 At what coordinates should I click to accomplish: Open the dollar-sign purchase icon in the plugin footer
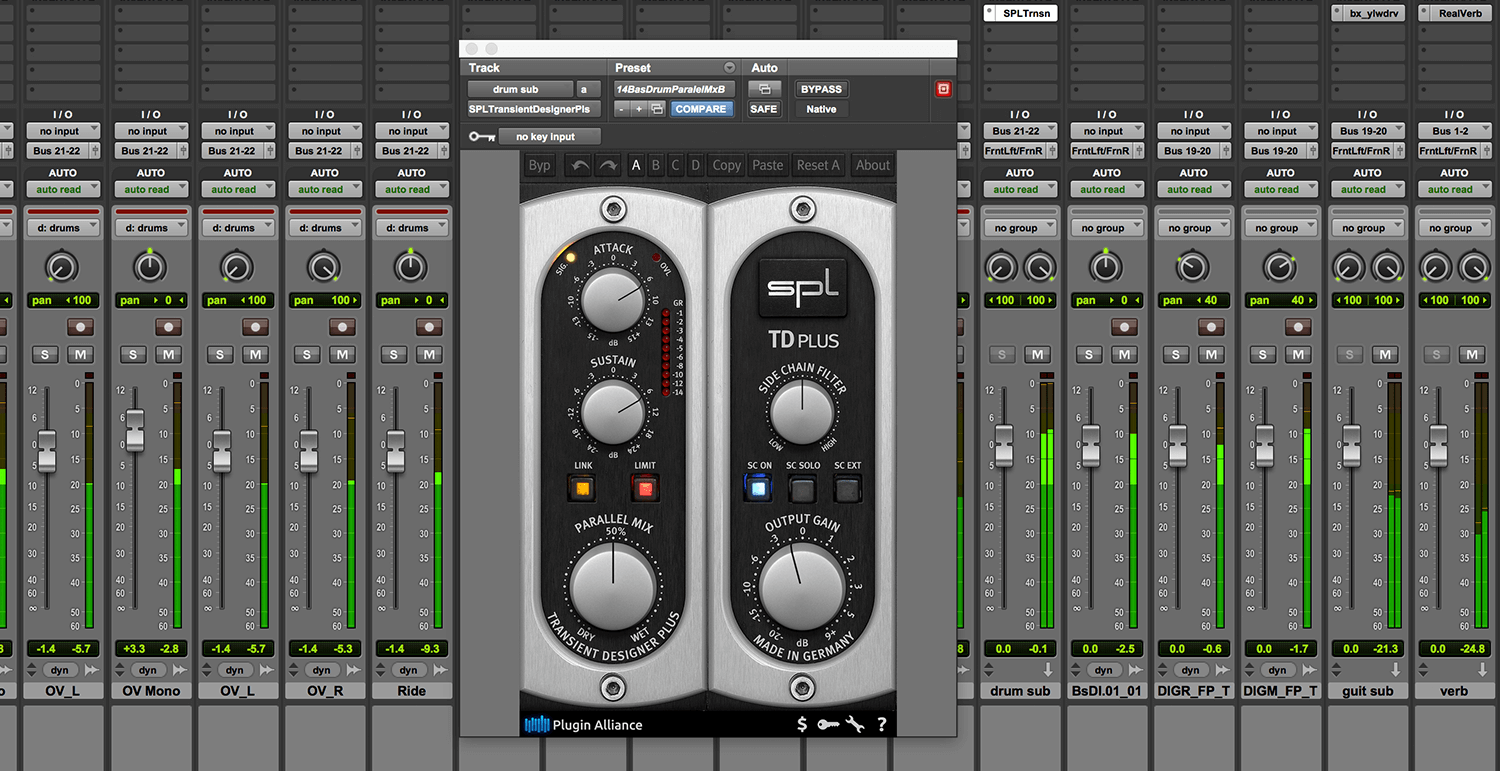coord(802,725)
